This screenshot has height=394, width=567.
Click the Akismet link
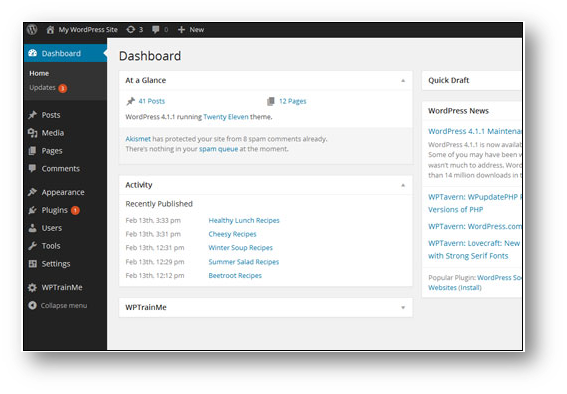[x=138, y=139]
